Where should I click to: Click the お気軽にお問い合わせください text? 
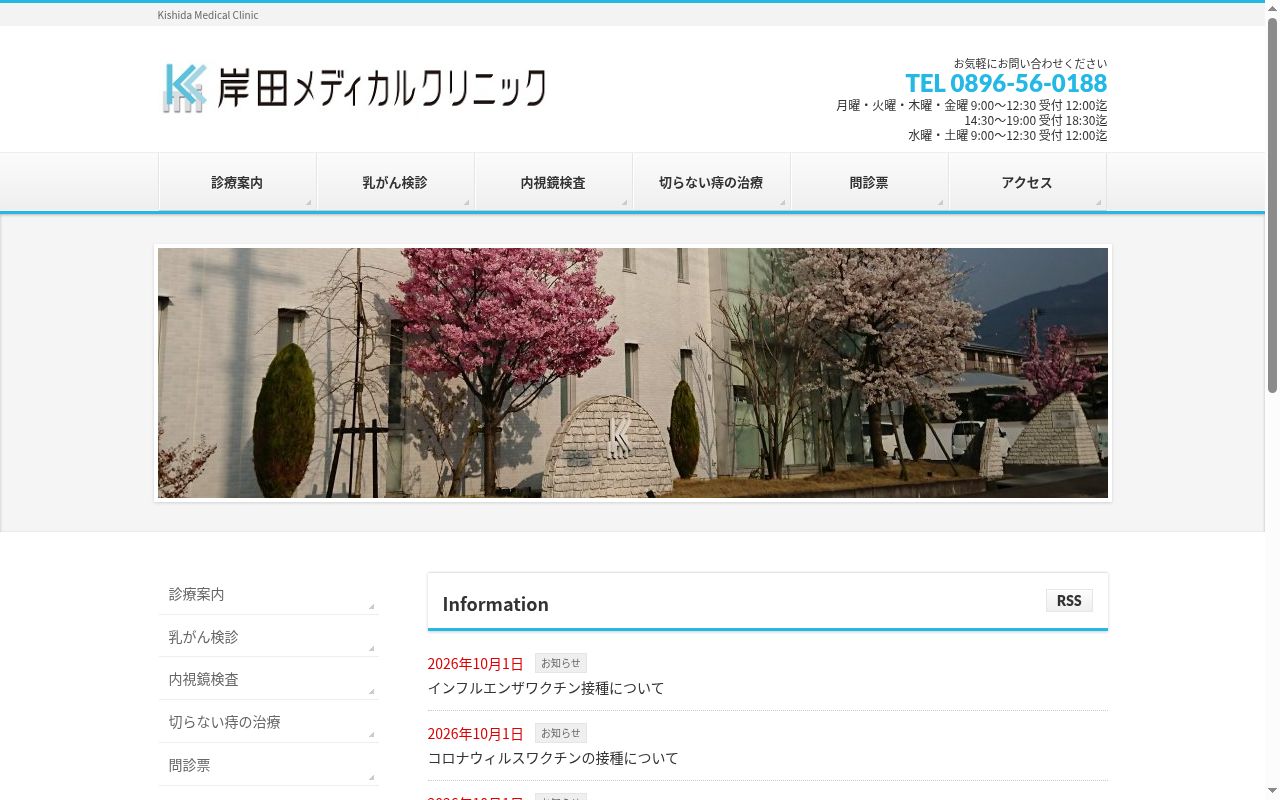[1030, 63]
